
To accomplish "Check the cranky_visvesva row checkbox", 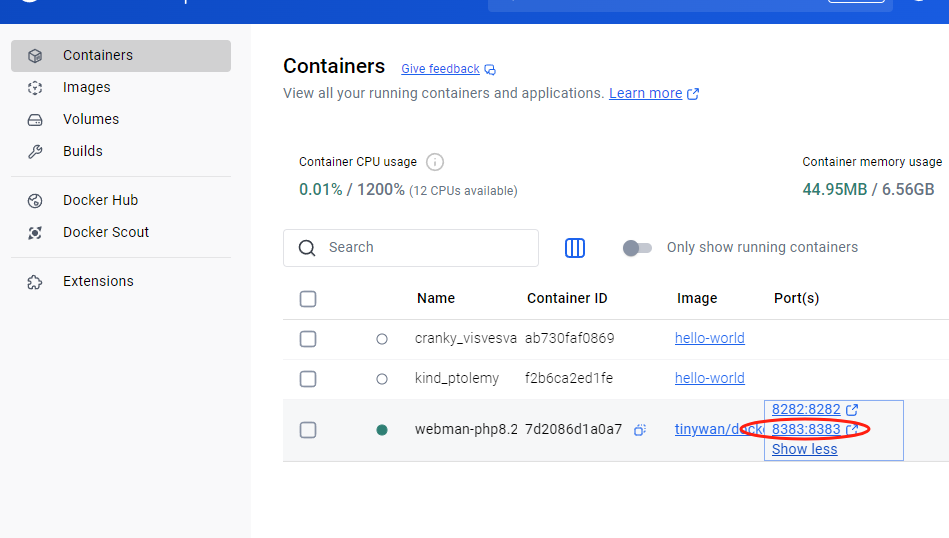I will 308,339.
